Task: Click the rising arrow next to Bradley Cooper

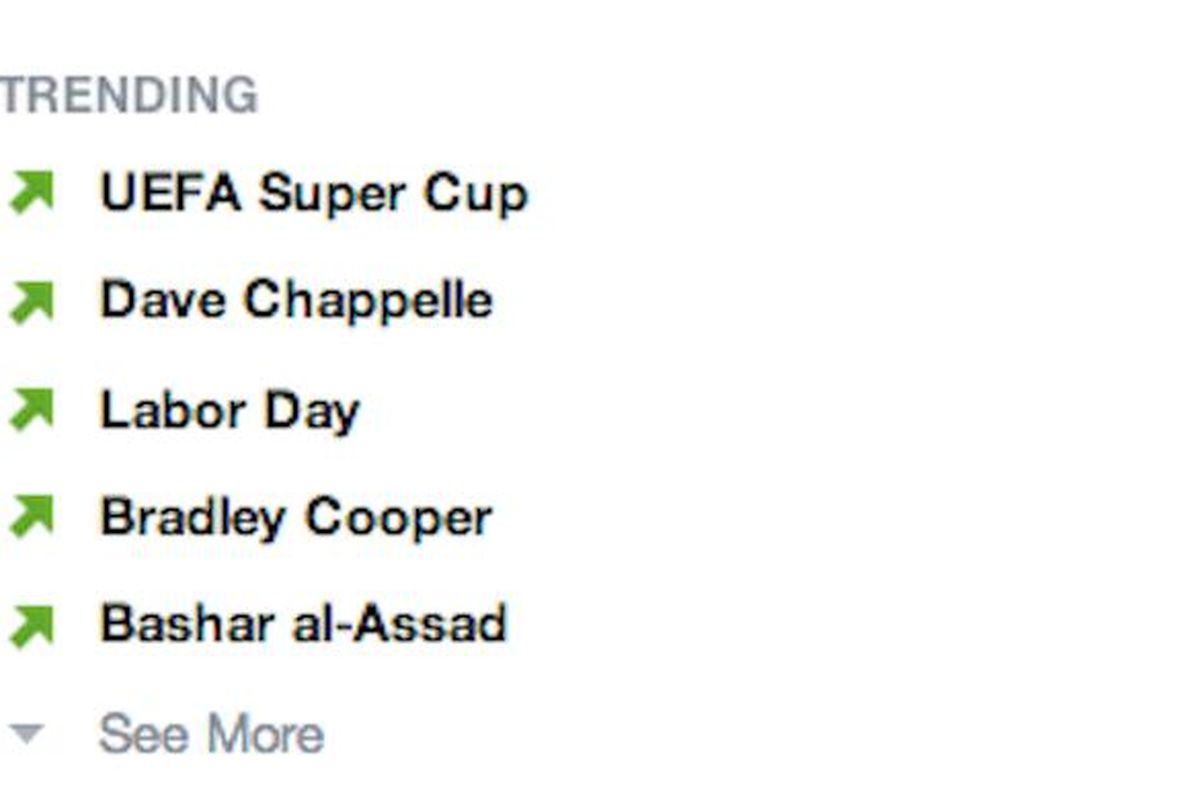Action: 31,517
